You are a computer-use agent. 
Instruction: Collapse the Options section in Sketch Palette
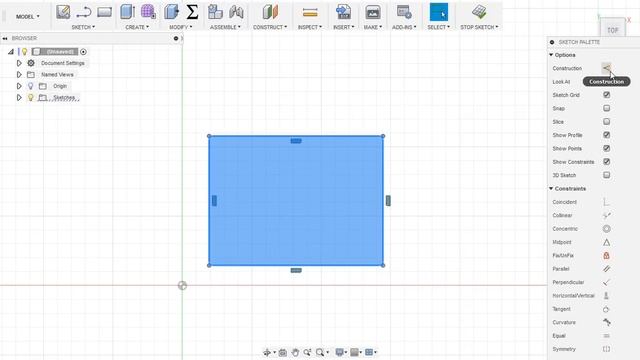coord(551,55)
